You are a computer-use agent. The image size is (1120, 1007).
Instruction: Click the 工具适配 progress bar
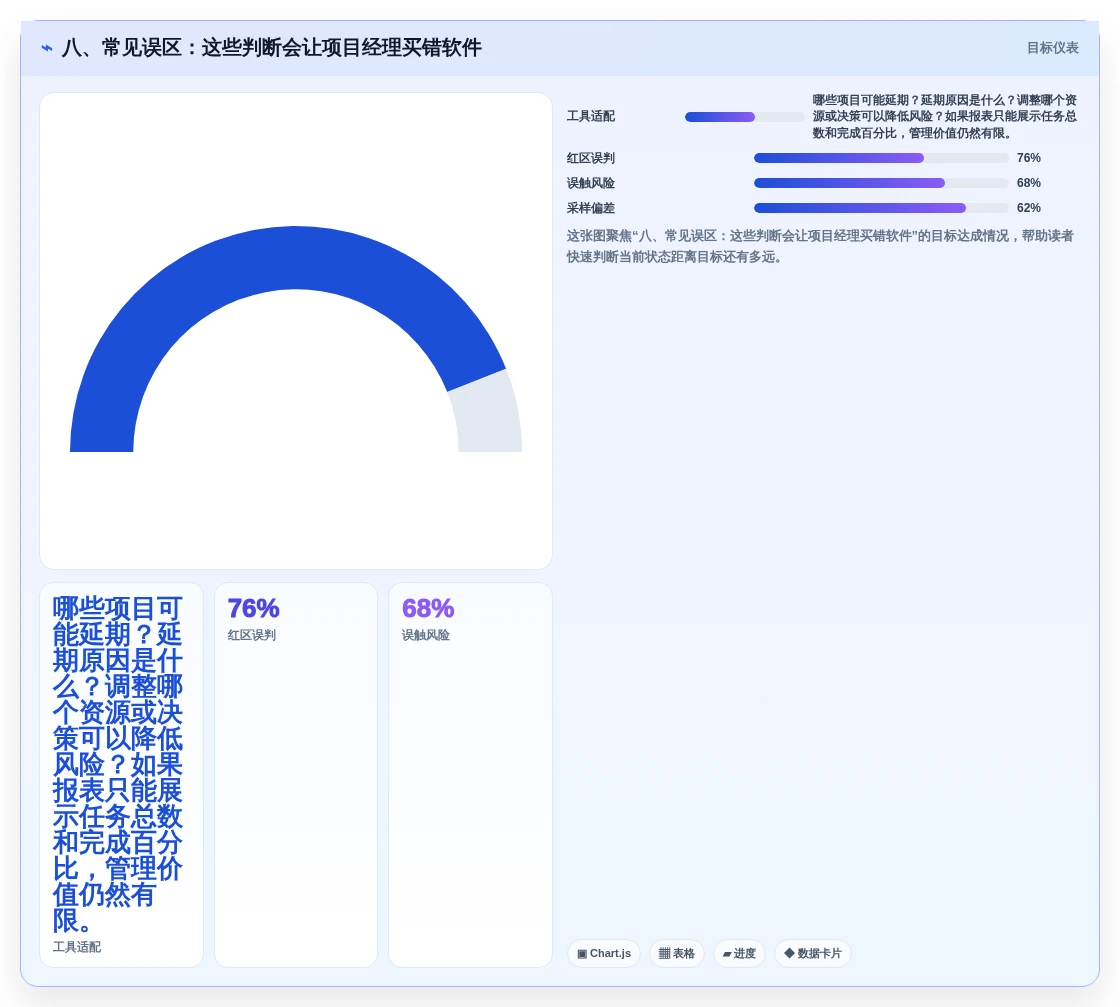(x=744, y=117)
